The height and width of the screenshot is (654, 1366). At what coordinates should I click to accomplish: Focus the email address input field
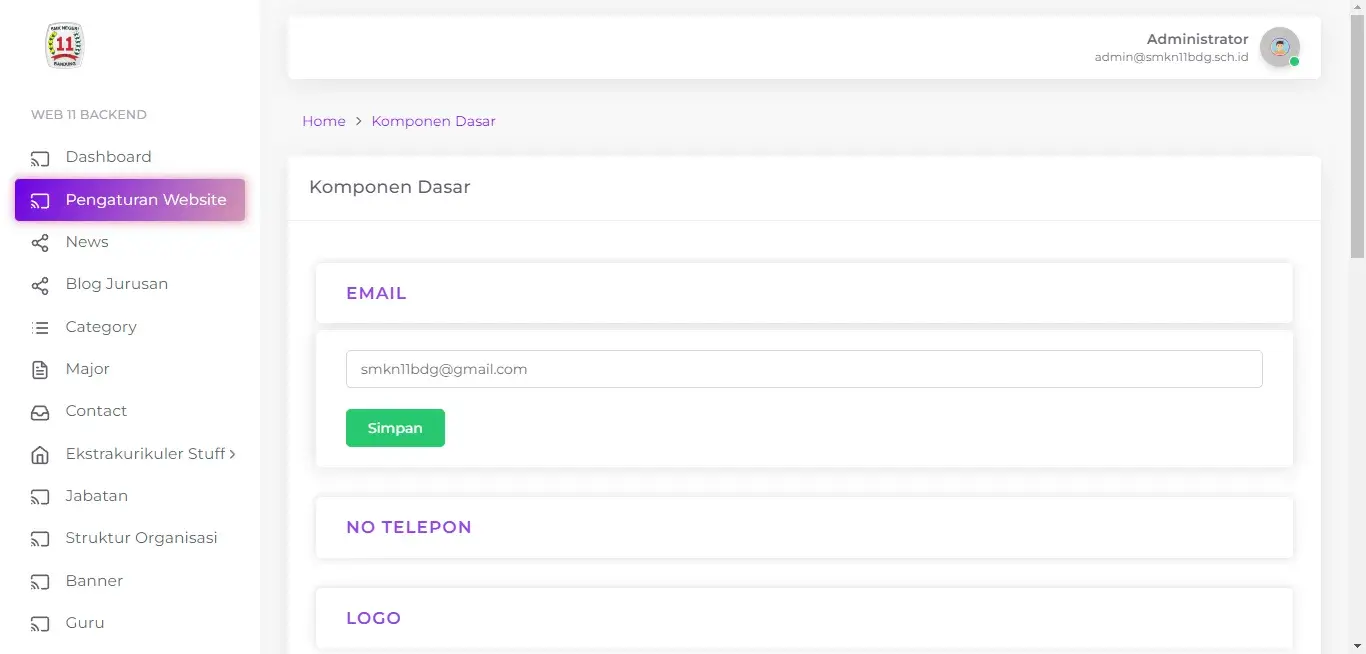coord(804,369)
